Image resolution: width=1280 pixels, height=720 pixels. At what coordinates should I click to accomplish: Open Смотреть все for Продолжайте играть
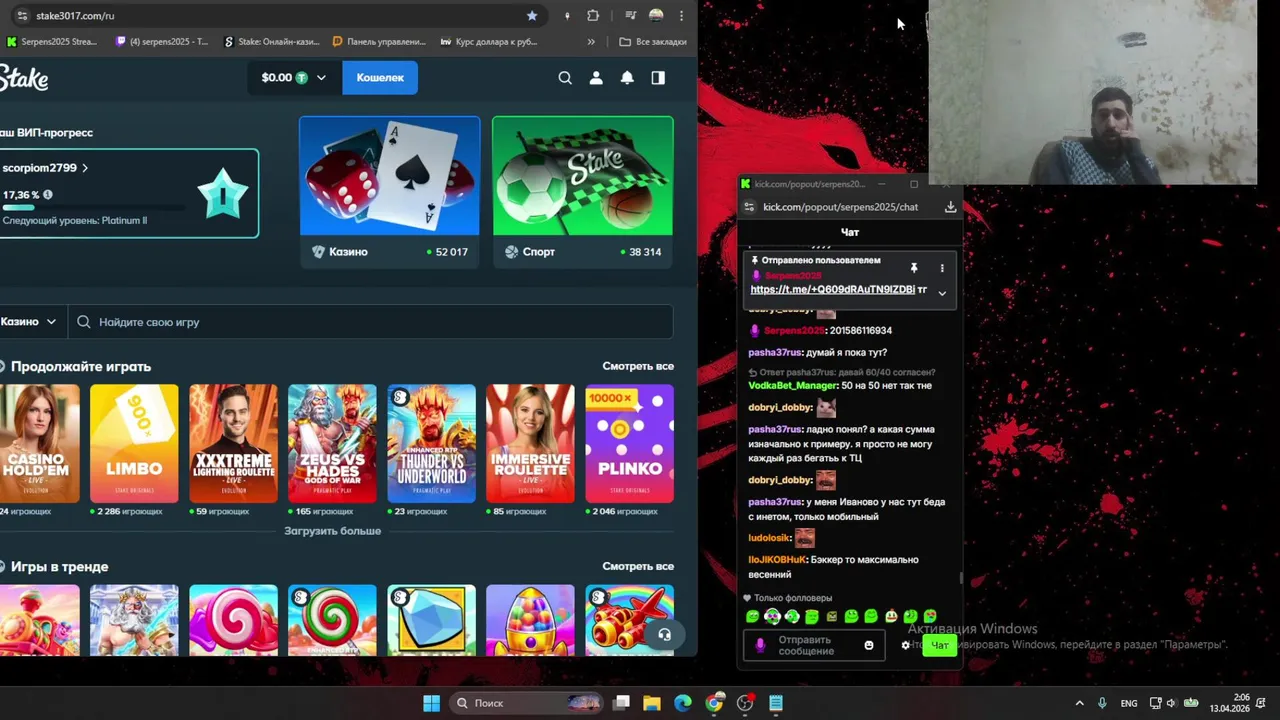point(638,366)
